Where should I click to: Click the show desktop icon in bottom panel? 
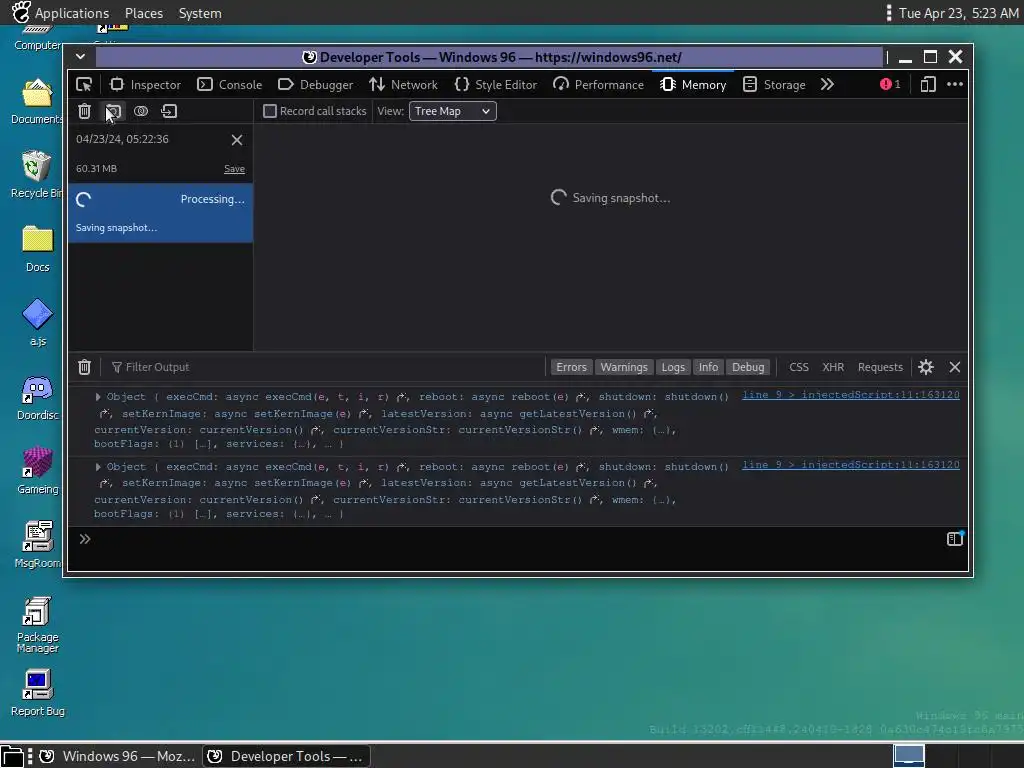point(12,756)
